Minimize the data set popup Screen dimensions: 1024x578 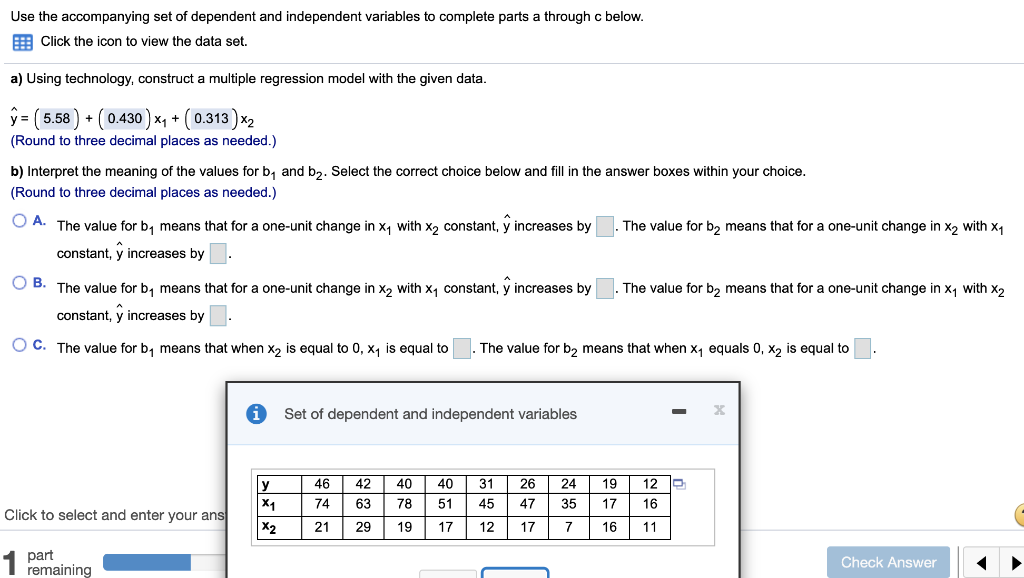pyautogui.click(x=679, y=411)
